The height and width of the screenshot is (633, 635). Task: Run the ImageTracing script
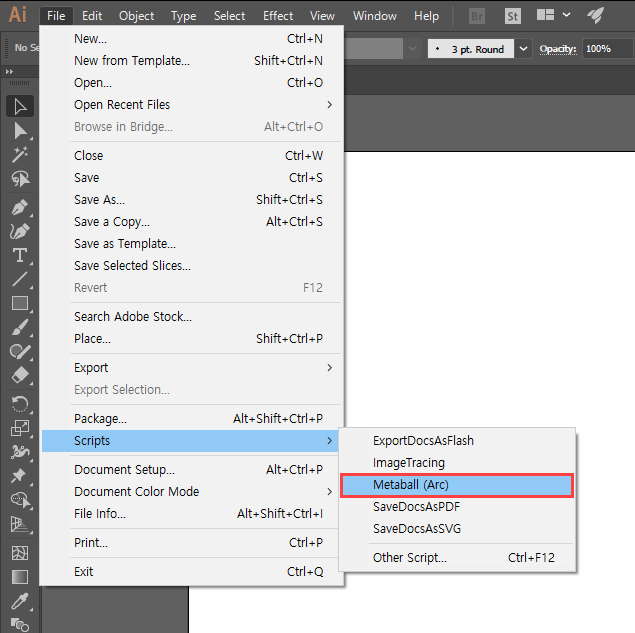pyautogui.click(x=457, y=463)
